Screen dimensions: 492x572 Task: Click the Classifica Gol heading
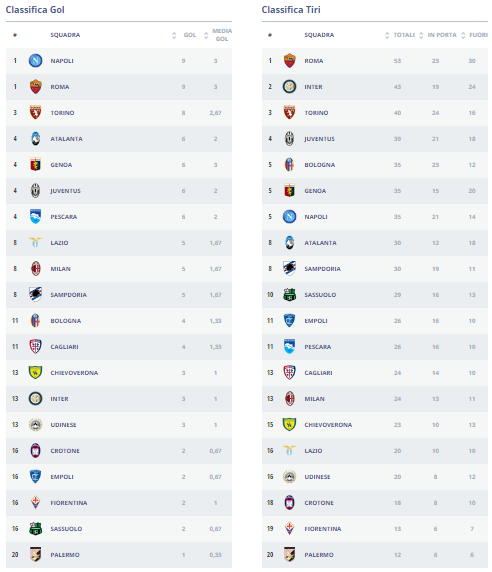(35, 10)
